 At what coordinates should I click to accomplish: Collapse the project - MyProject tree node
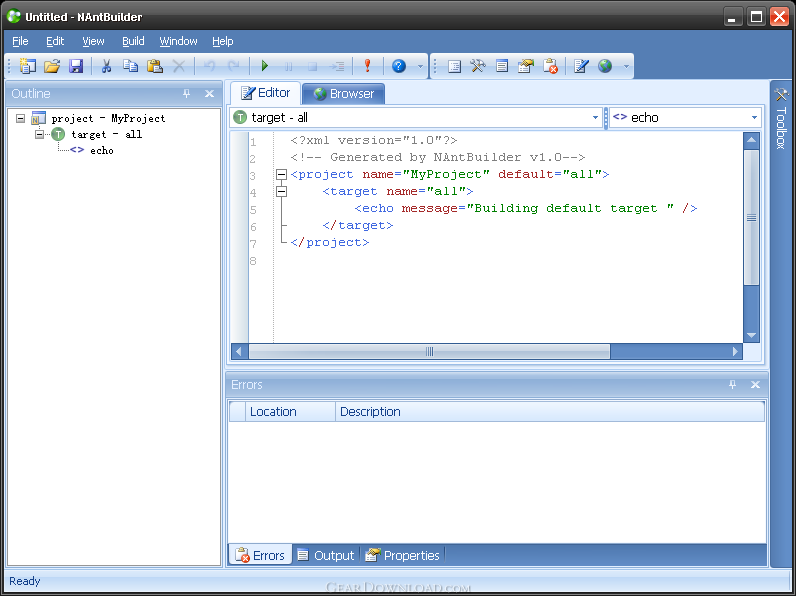20,118
